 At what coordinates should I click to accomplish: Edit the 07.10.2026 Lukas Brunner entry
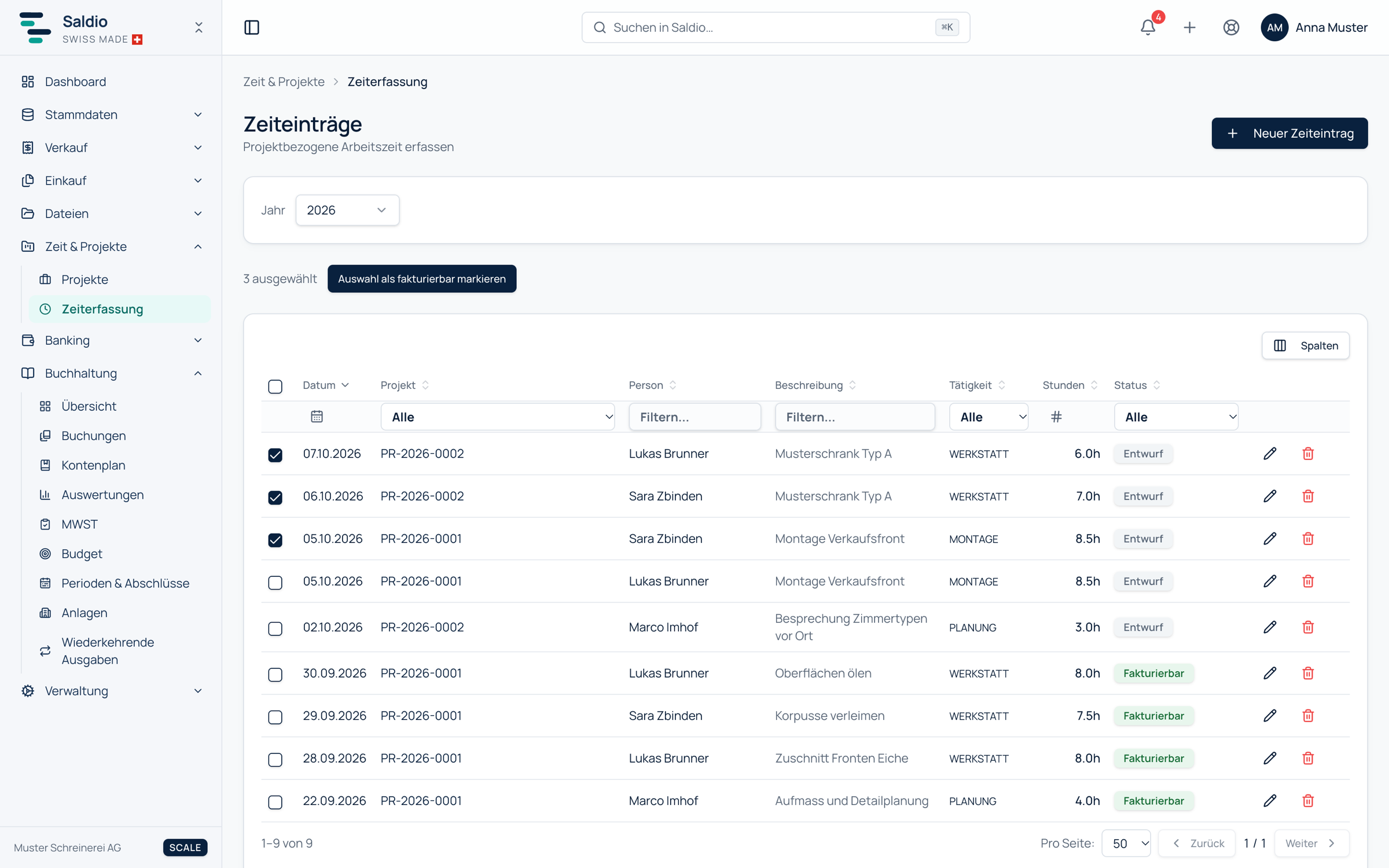coord(1270,454)
